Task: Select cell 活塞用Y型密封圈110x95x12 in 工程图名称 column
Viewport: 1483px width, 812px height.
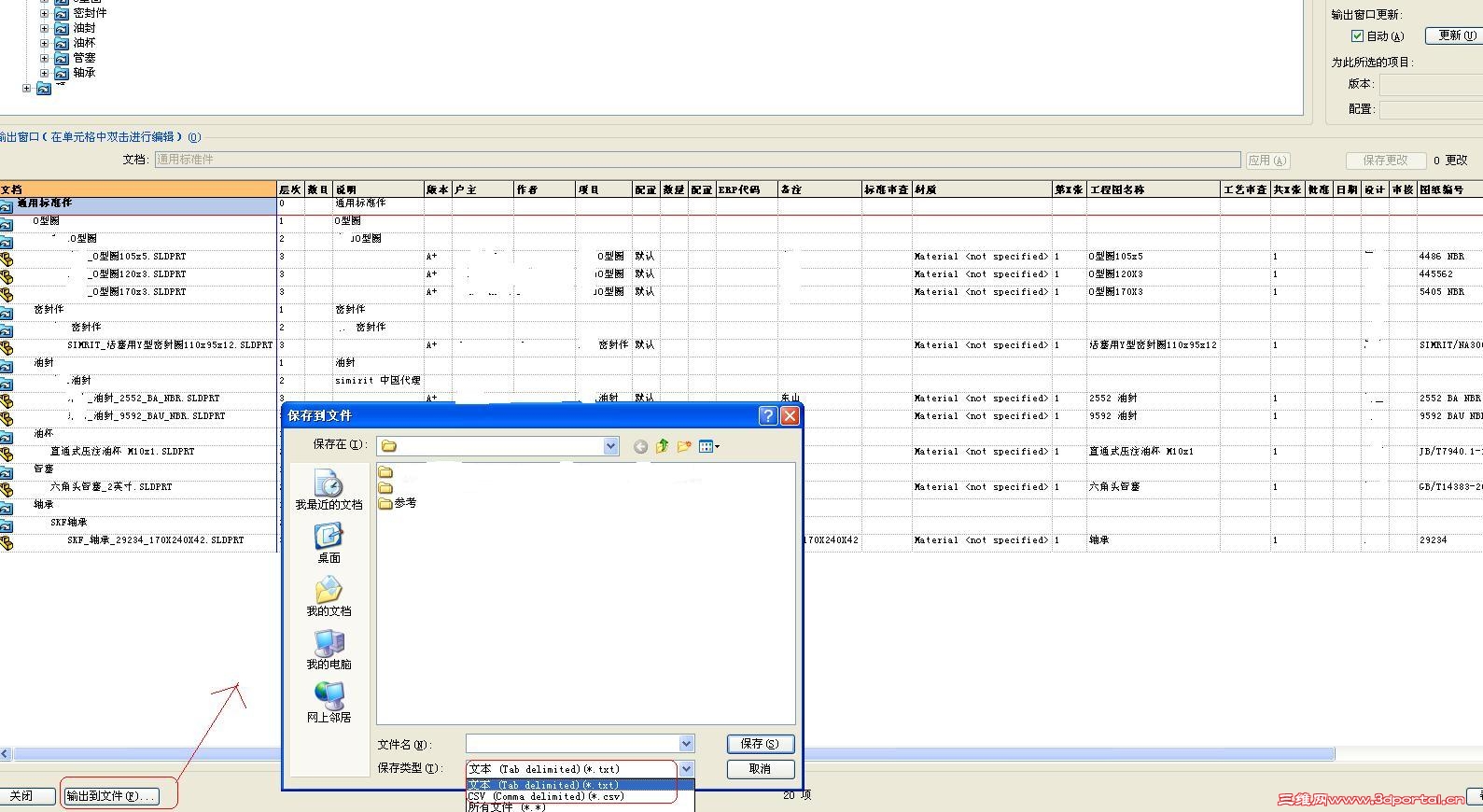Action: (1153, 345)
